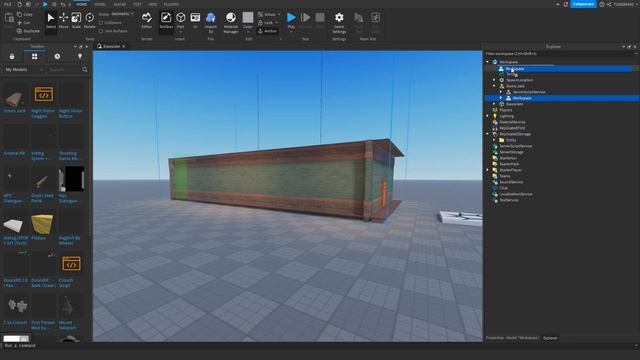Expand the Baseplate node in Explorer
The width and height of the screenshot is (640, 360).
[x=494, y=104]
